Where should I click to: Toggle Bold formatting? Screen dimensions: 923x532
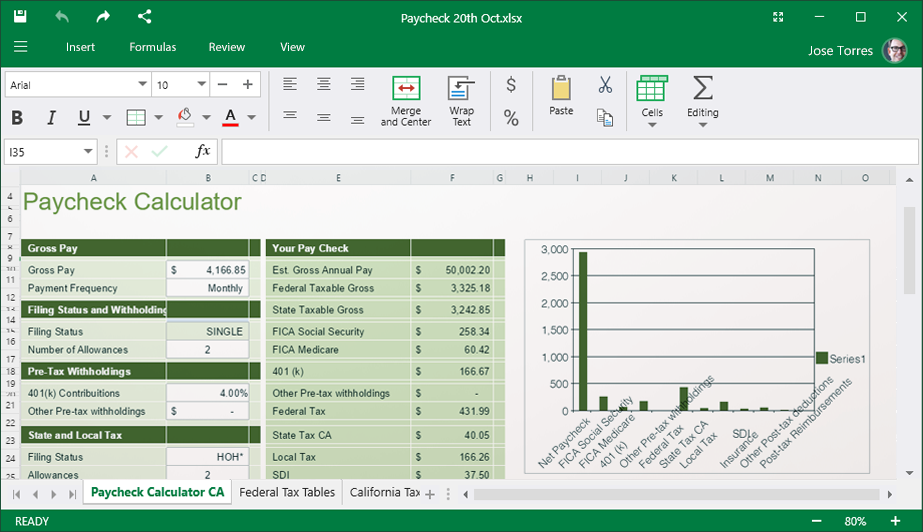(x=17, y=118)
